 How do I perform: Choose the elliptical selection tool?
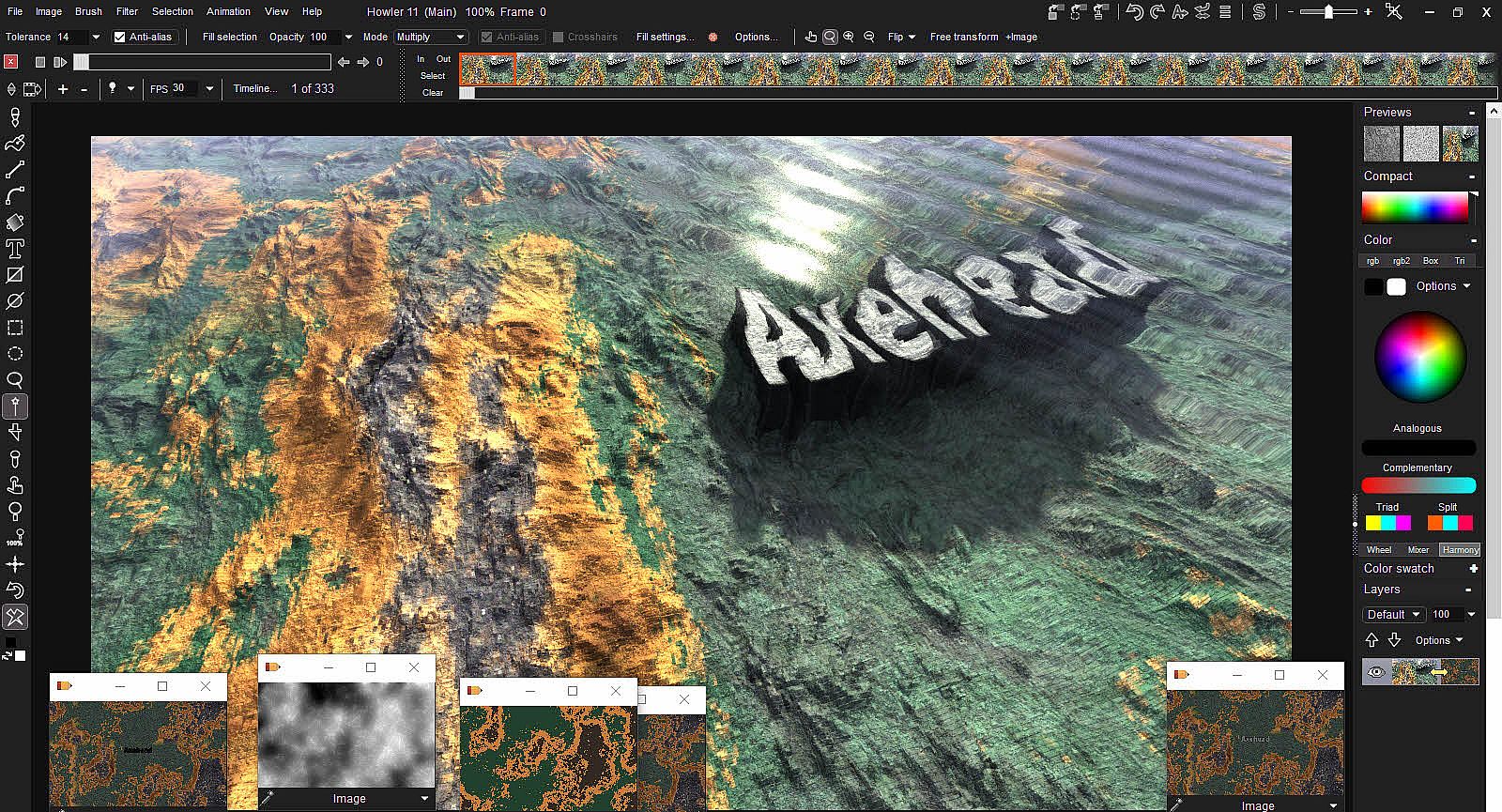click(x=15, y=354)
